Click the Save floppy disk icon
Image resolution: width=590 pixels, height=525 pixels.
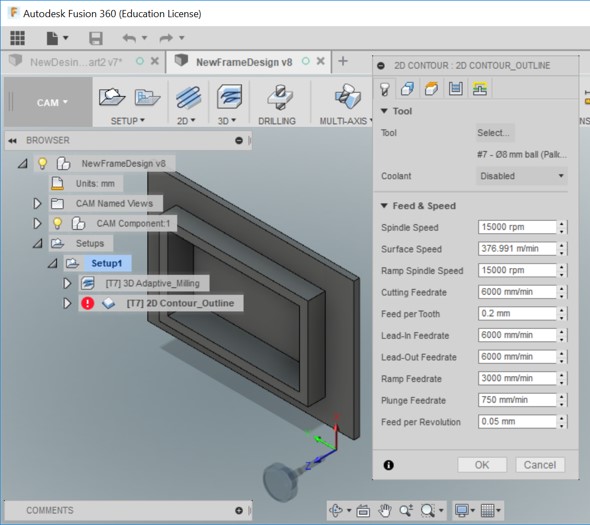96,38
